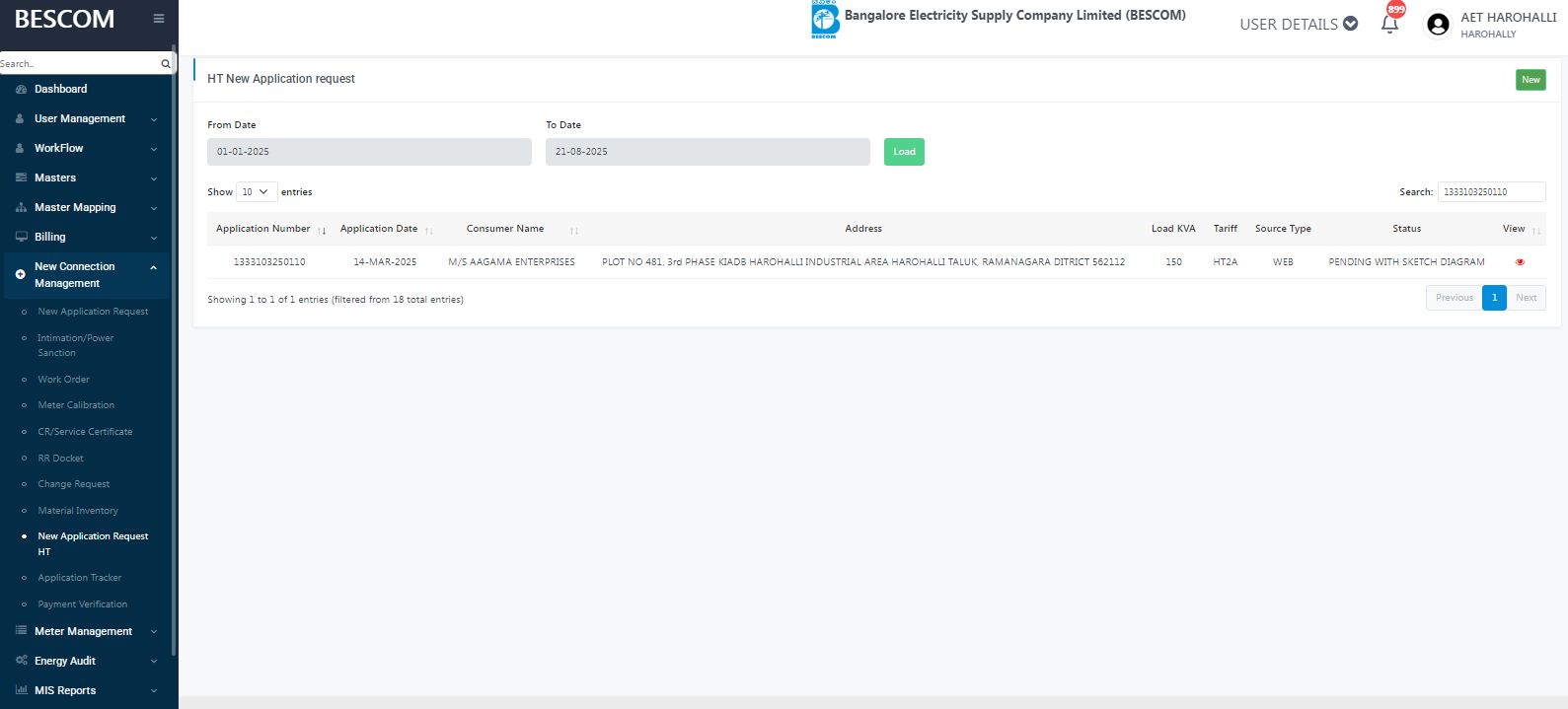Expand Energy Audit submenu chevron
1568x709 pixels.
click(153, 662)
